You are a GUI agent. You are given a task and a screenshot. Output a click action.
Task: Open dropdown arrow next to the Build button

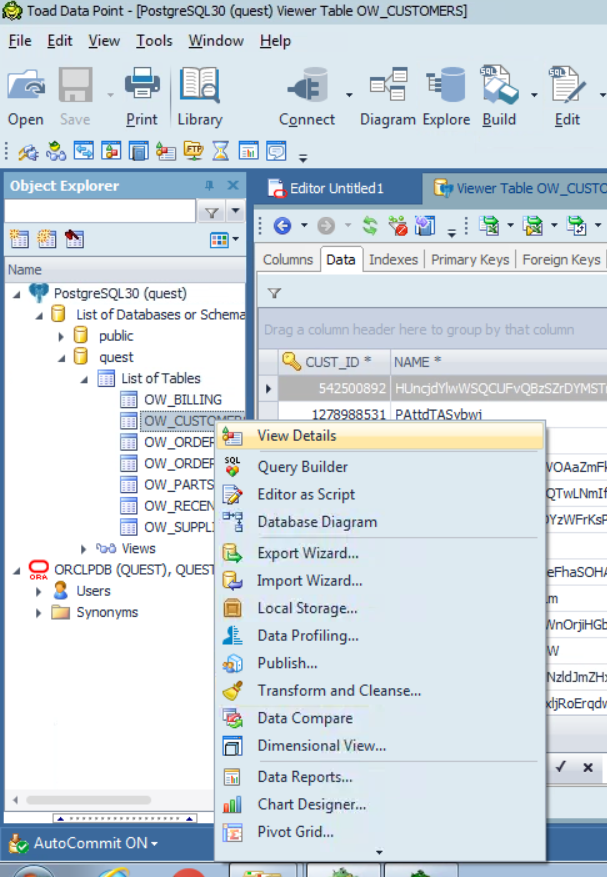pos(534,95)
